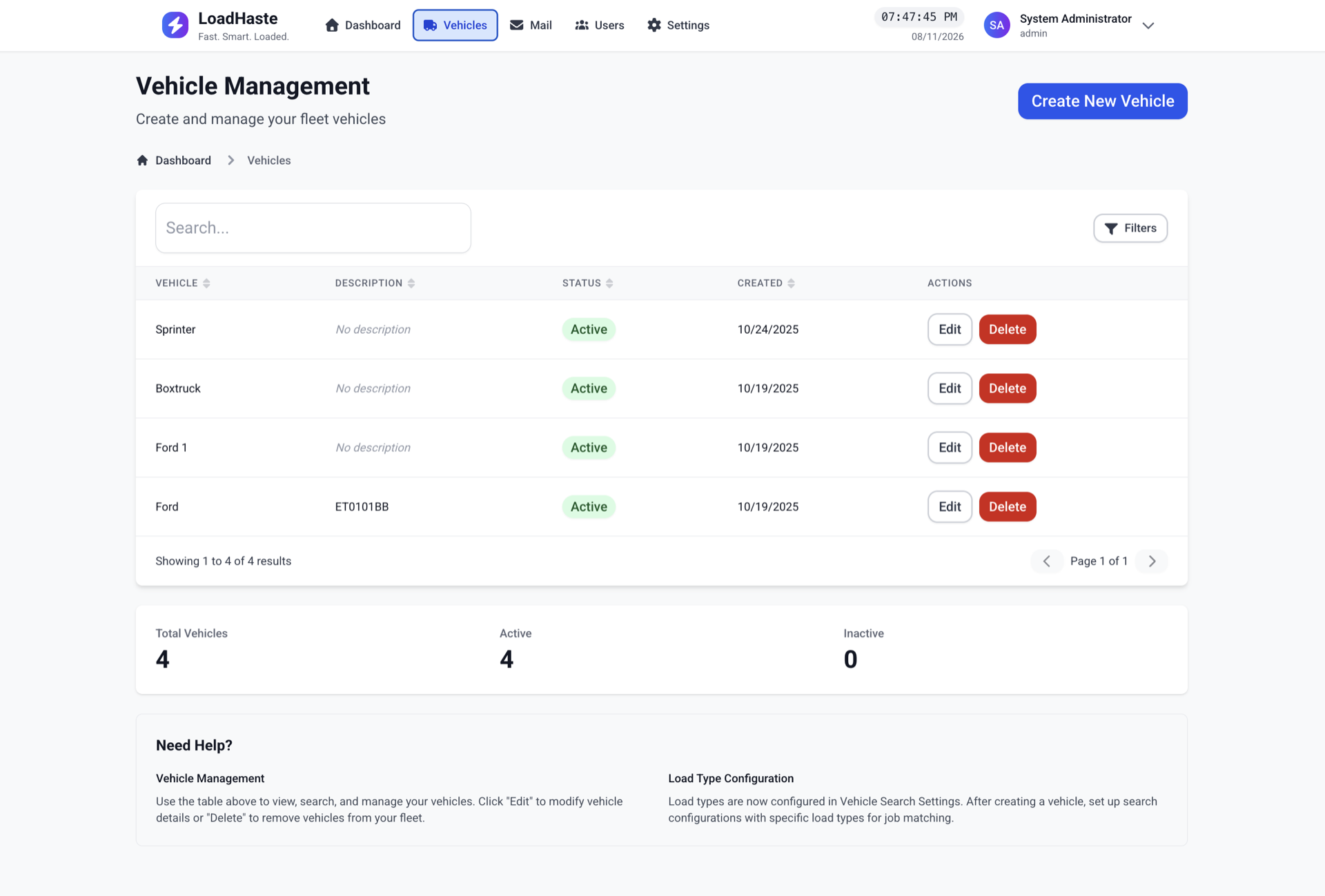Screen dimensions: 1325x896
Task: Open the Dashboard nav item
Action: pos(363,26)
